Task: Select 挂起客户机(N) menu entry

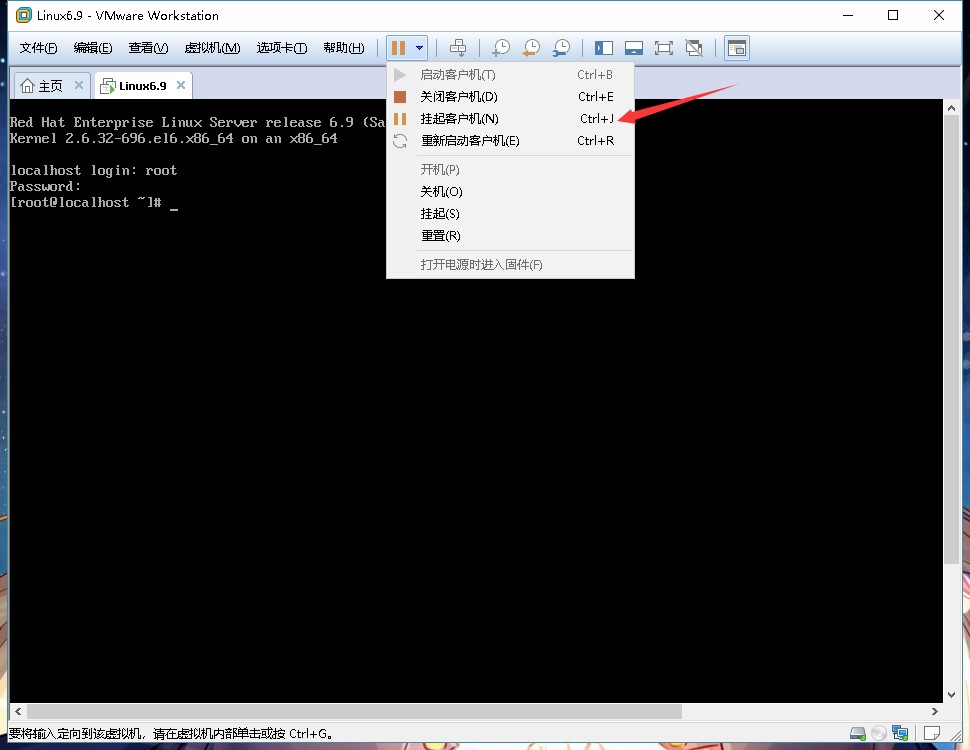Action: coord(510,119)
